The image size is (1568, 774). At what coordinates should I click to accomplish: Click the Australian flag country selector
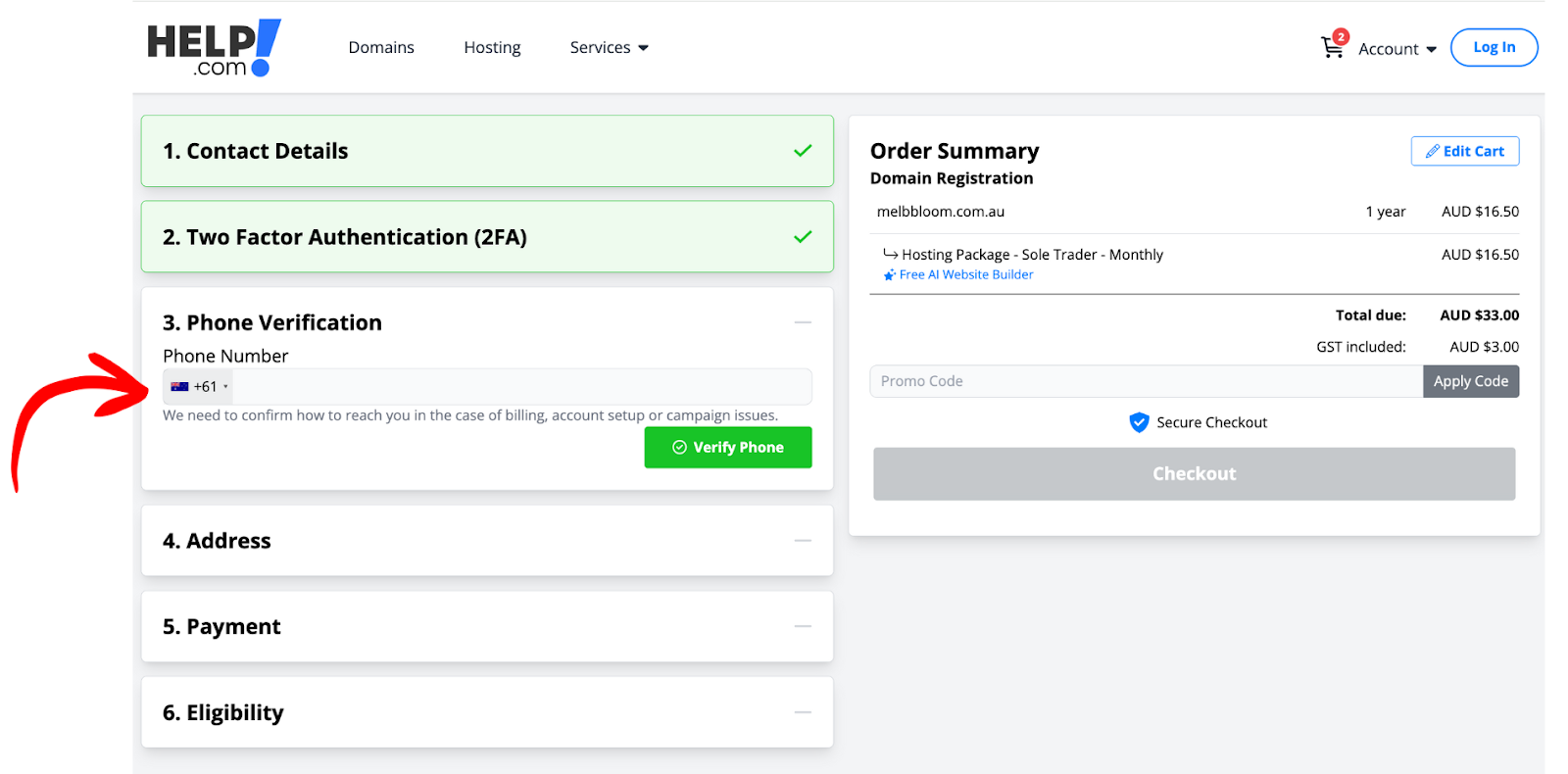pyautogui.click(x=199, y=387)
